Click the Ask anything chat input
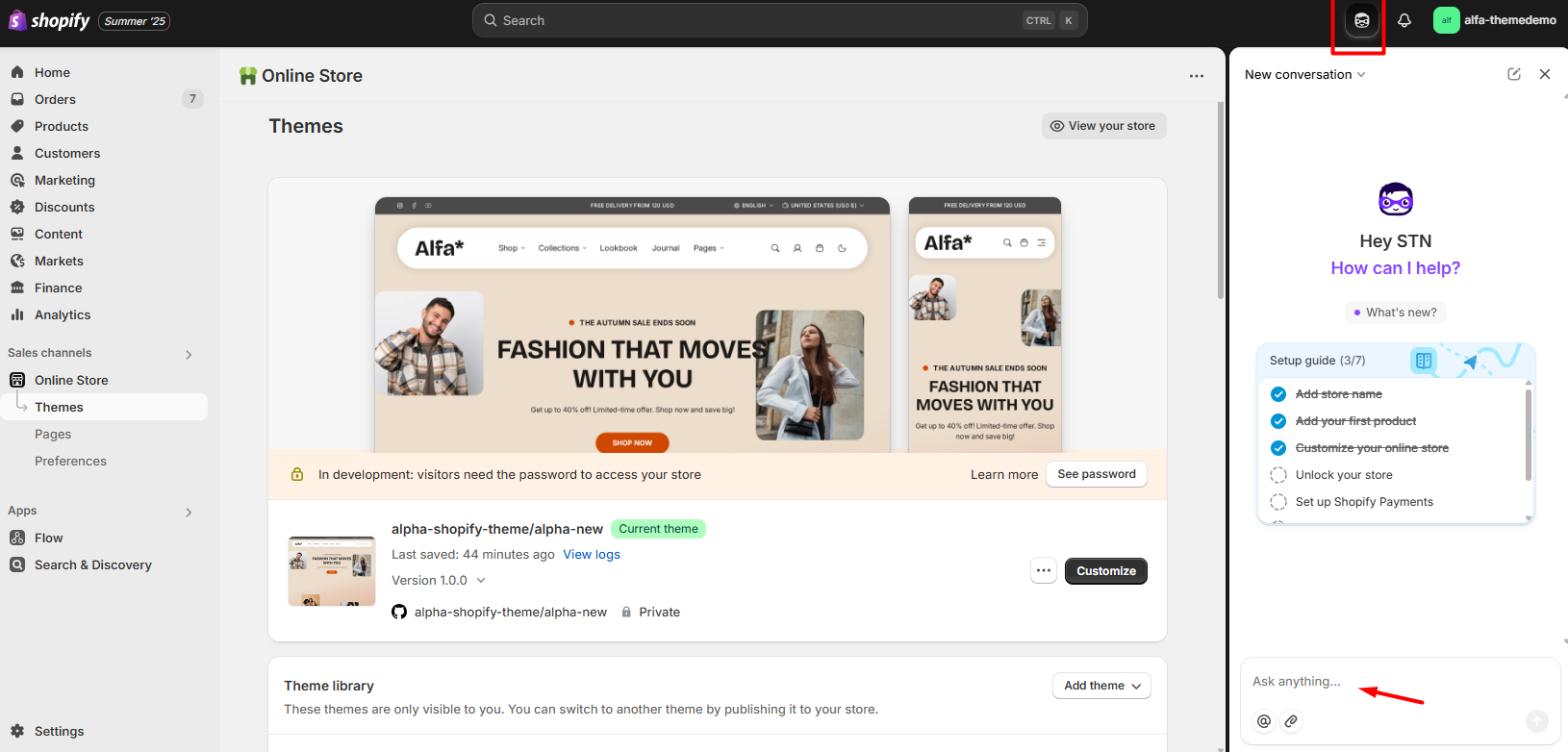This screenshot has width=1568, height=752. click(1400, 682)
